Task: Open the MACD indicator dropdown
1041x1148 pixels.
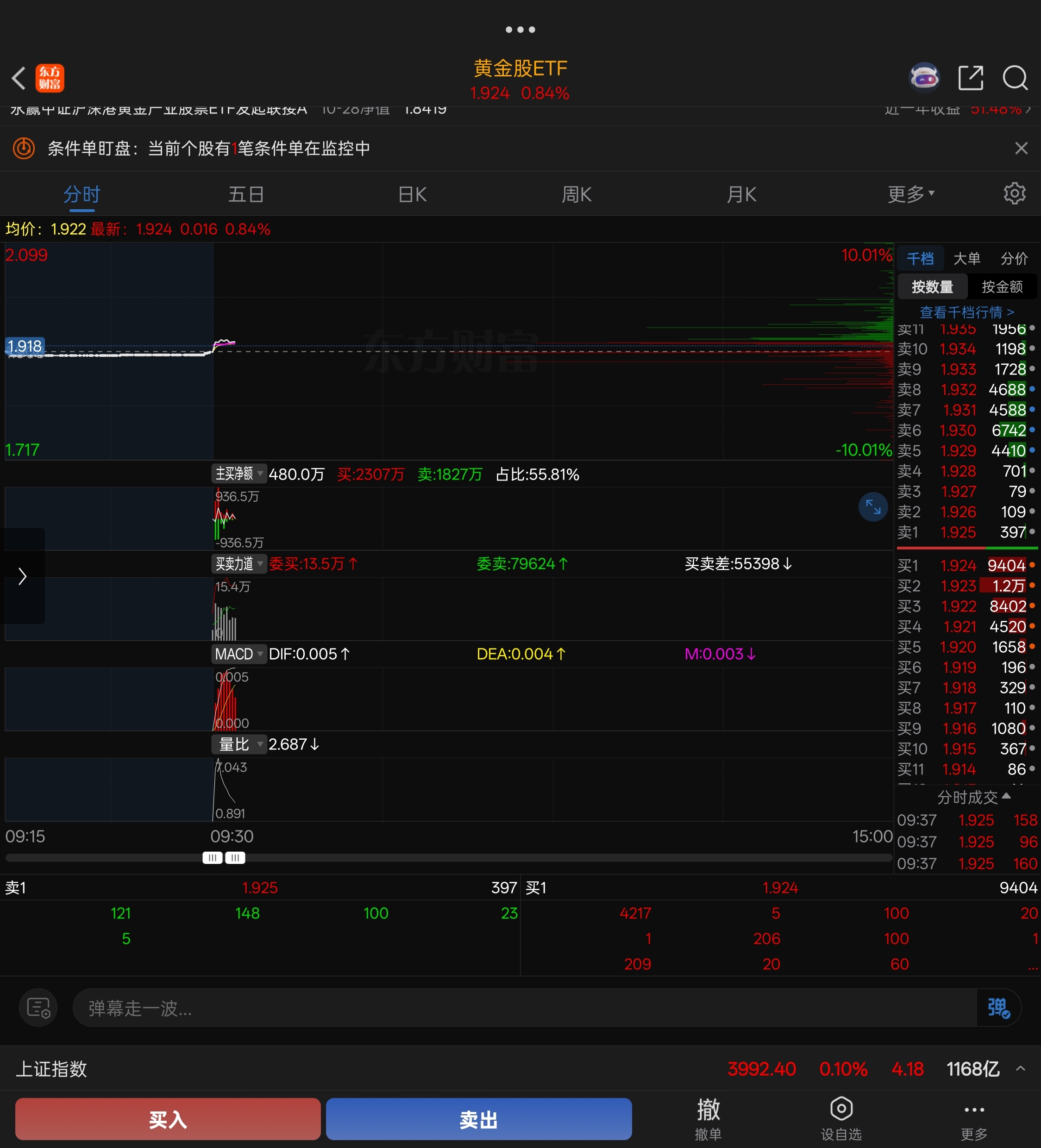Action: click(x=239, y=654)
